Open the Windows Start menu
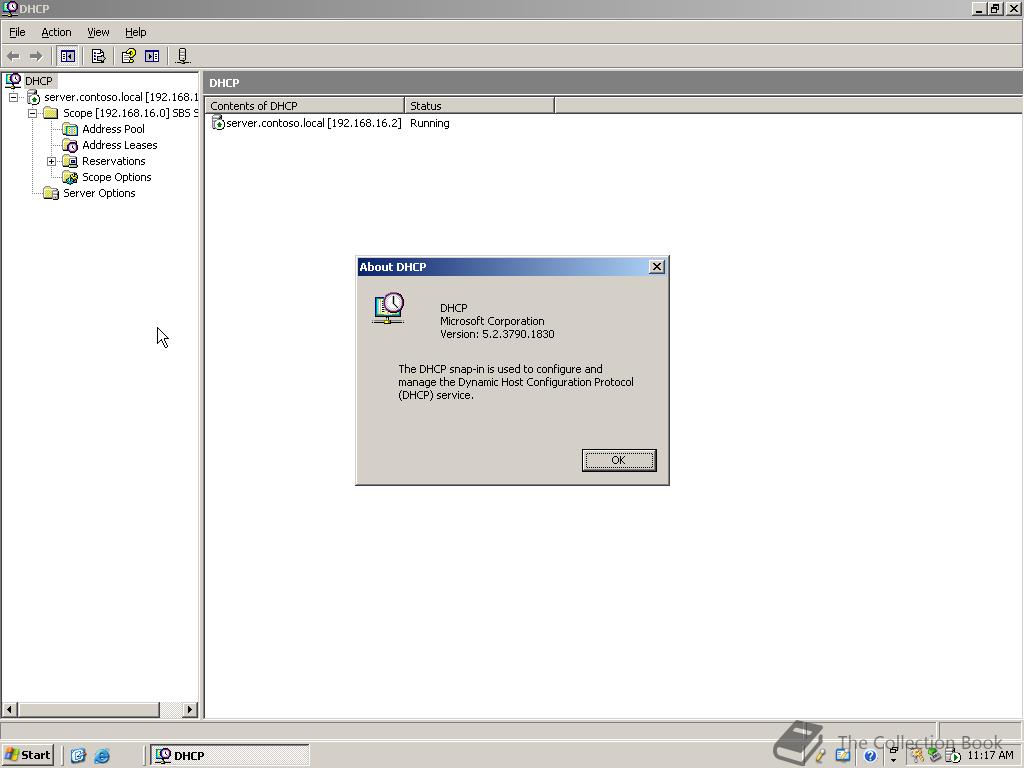 (x=27, y=755)
